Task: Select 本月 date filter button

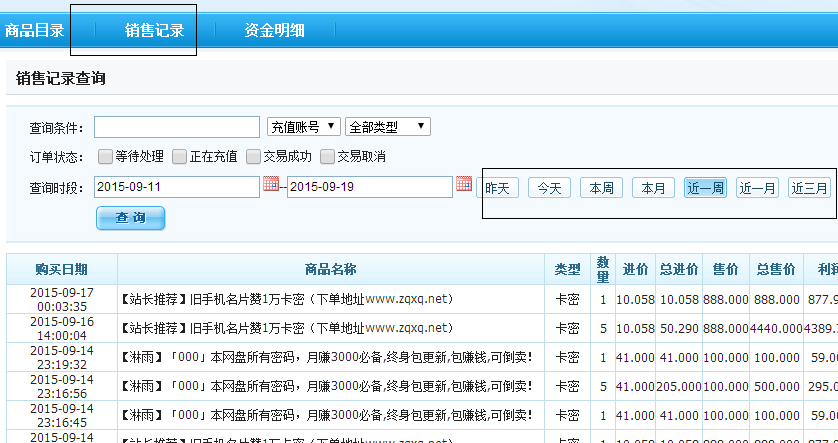Action: point(653,187)
